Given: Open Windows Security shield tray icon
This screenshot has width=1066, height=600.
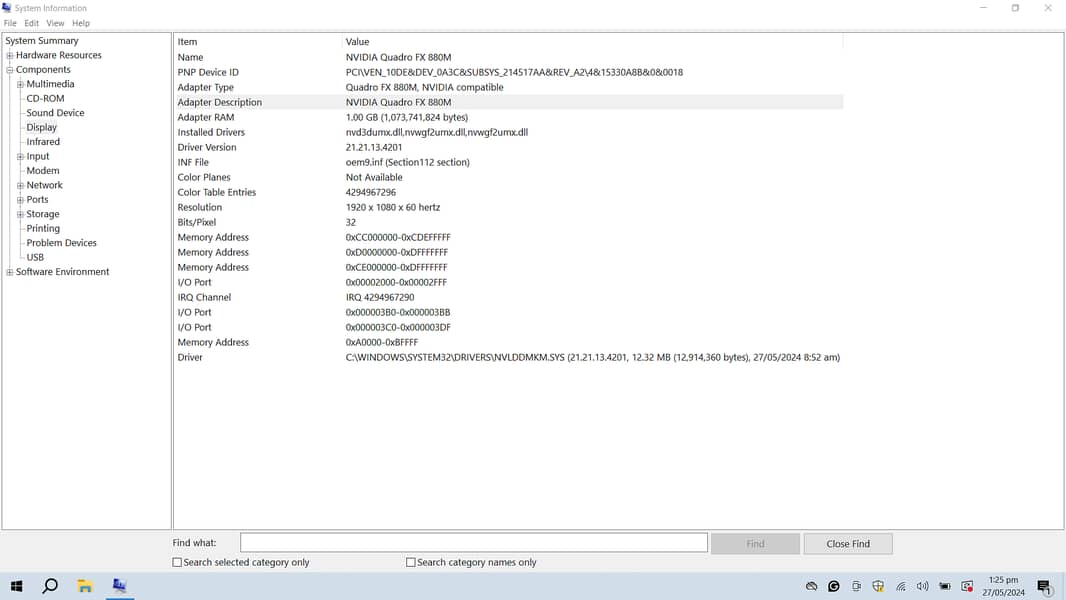Looking at the screenshot, I should pos(878,587).
